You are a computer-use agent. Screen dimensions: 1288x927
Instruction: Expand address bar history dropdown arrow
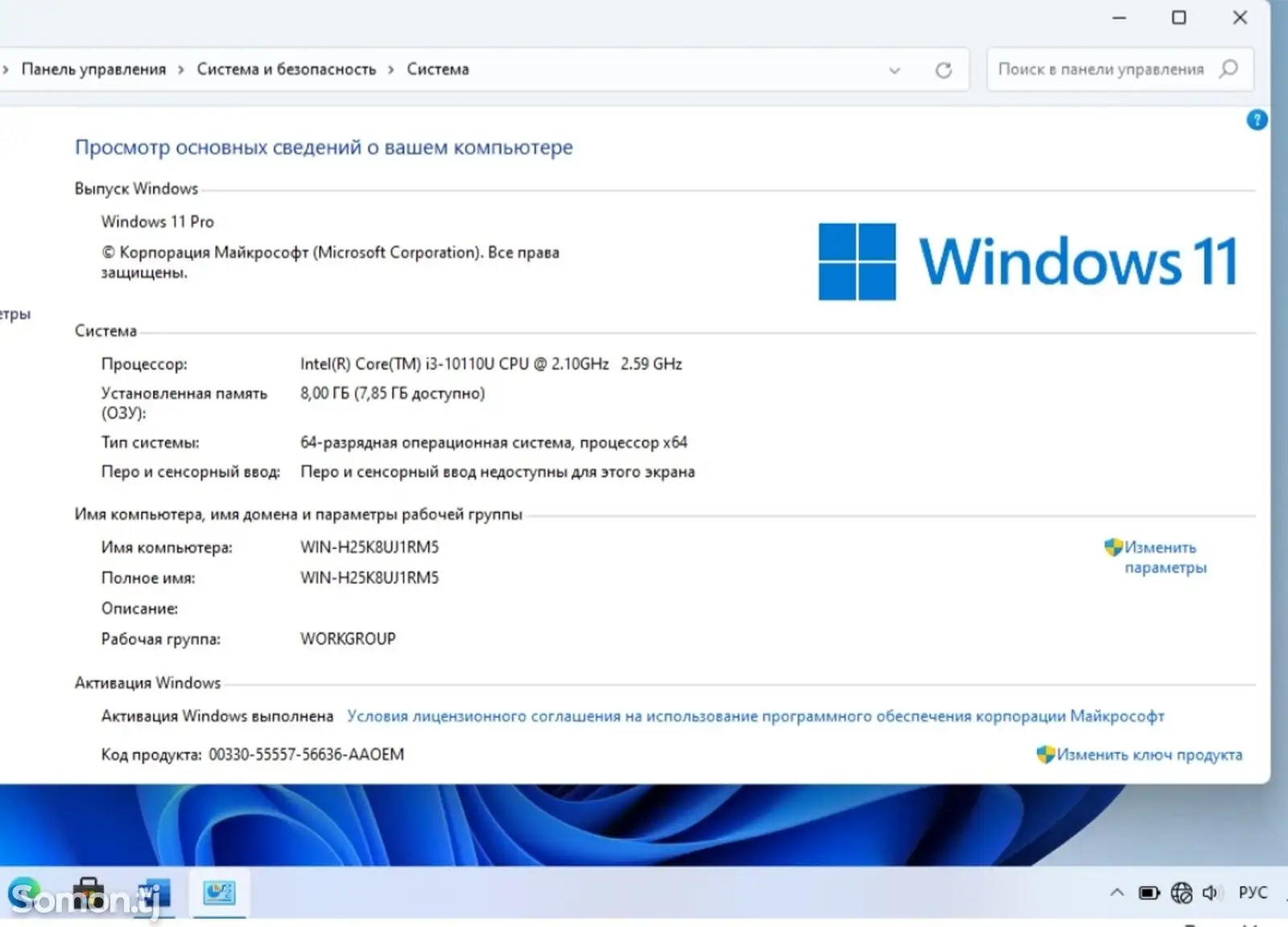point(894,70)
